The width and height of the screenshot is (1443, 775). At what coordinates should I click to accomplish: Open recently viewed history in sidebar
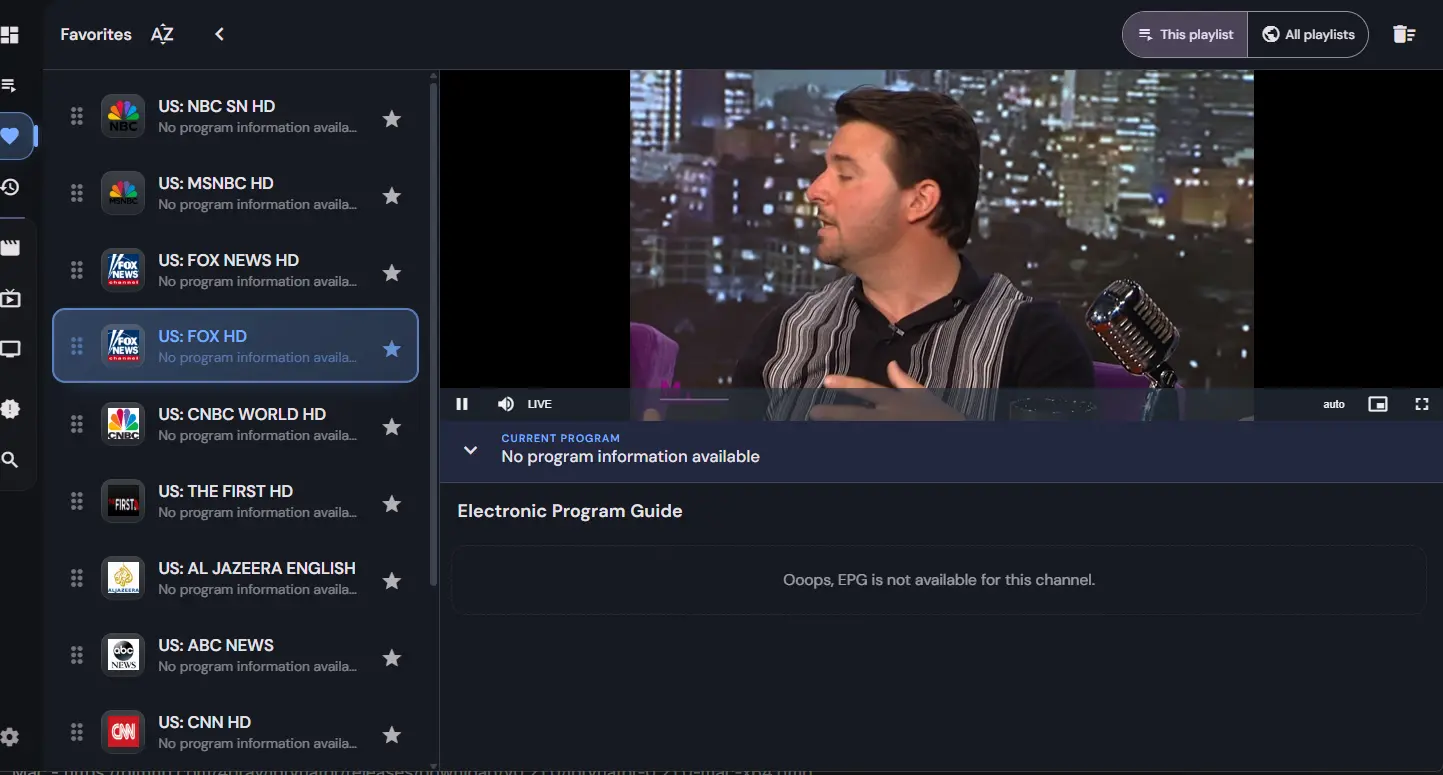10,187
